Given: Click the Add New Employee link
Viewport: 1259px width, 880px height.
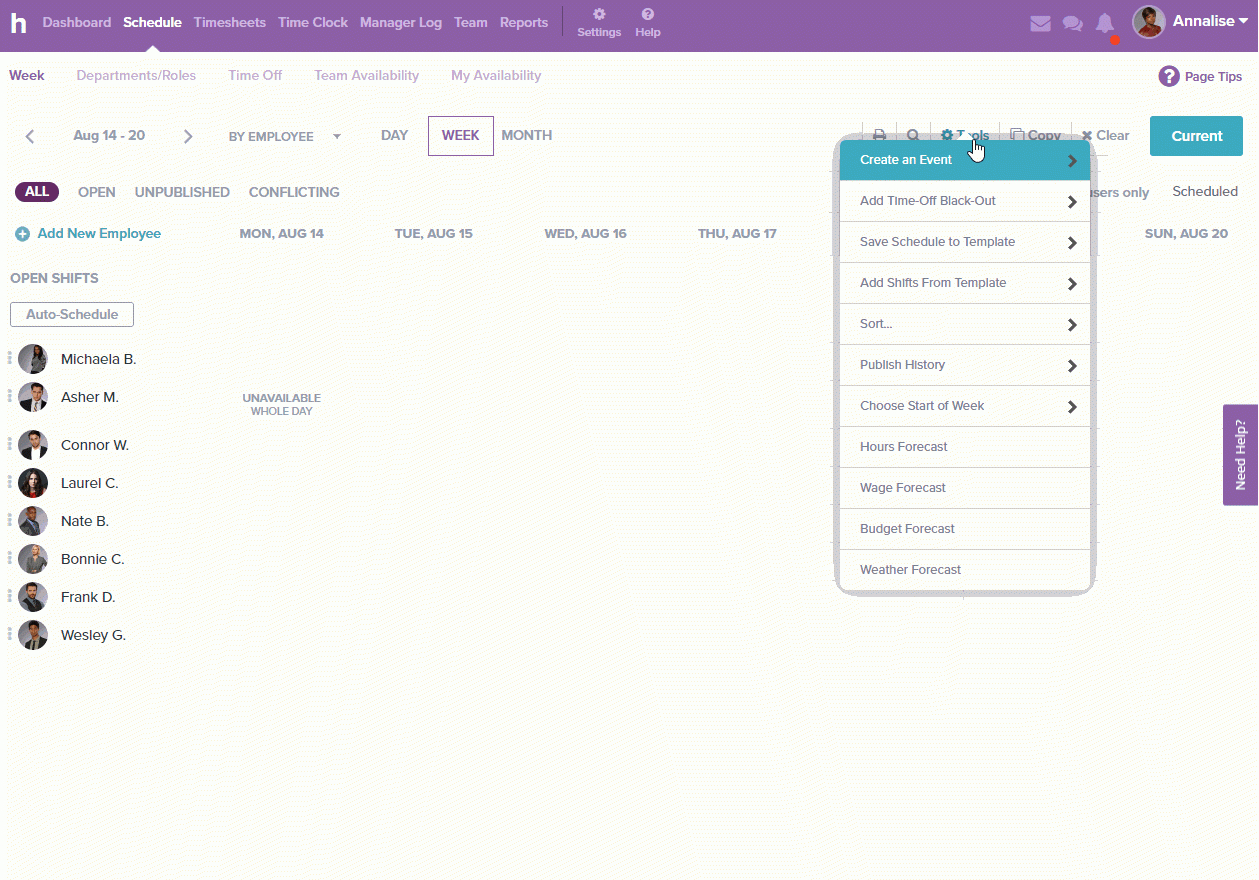Looking at the screenshot, I should 99,234.
